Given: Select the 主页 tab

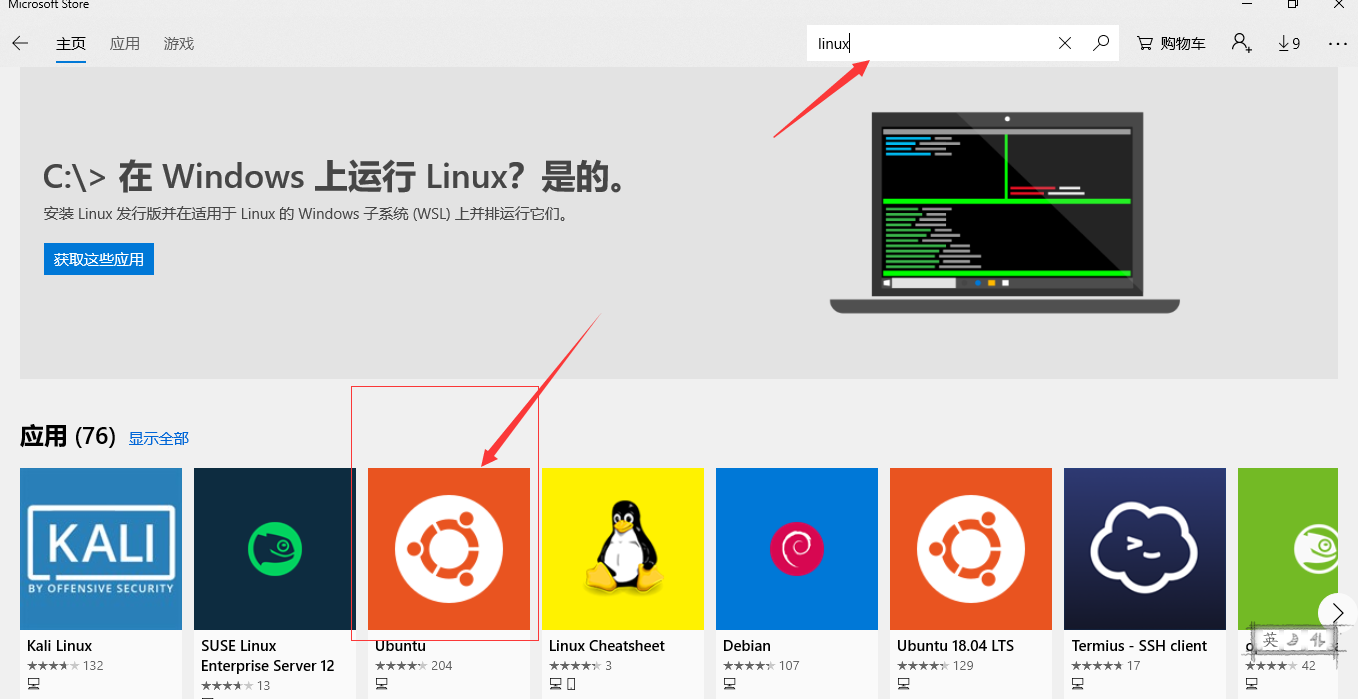Looking at the screenshot, I should pyautogui.click(x=70, y=43).
